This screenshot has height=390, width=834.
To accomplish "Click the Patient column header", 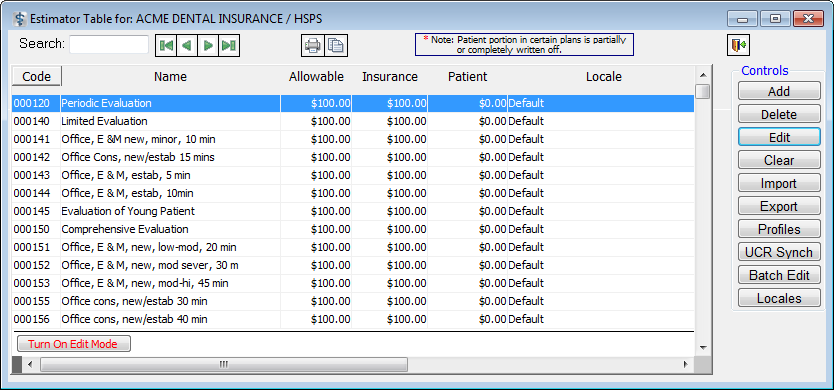I will pos(468,77).
